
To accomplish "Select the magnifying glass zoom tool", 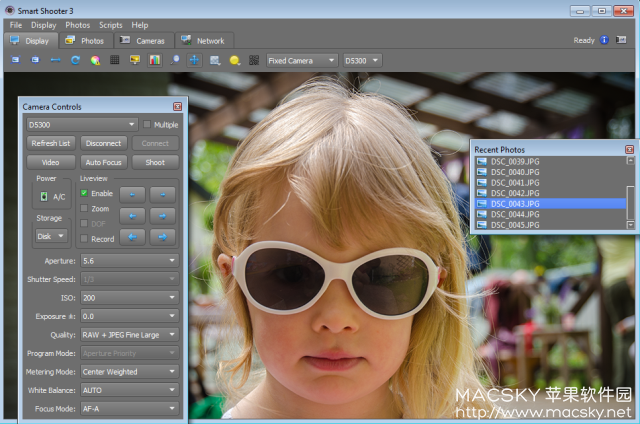I will (x=175, y=60).
